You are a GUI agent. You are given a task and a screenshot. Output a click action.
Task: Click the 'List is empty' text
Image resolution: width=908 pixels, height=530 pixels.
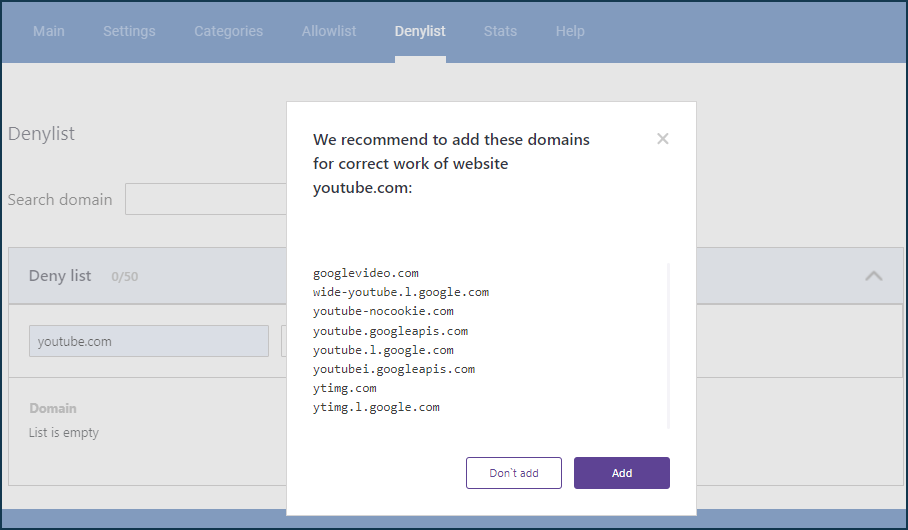[x=64, y=433]
